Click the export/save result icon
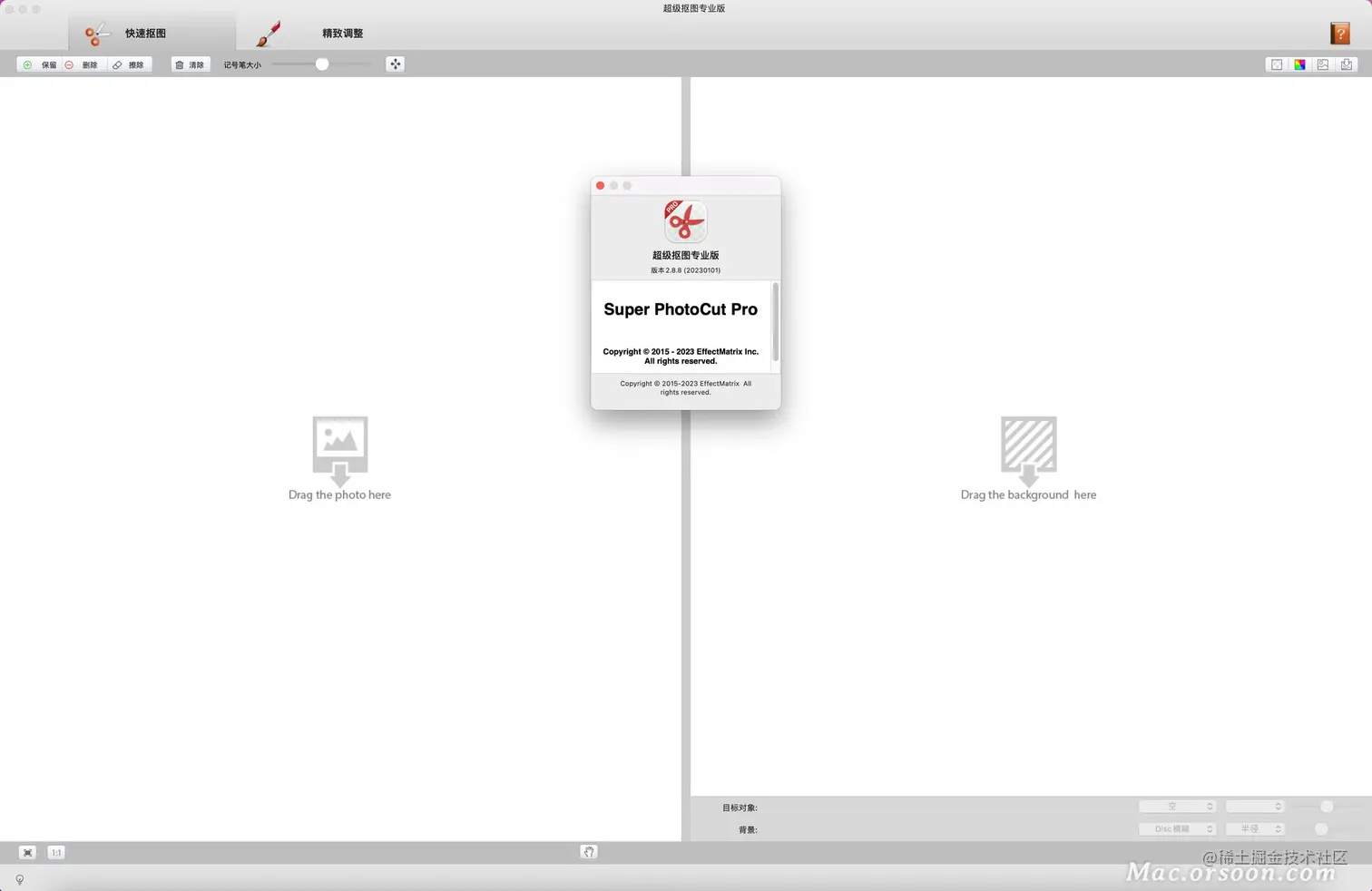The width and height of the screenshot is (1372, 891). point(1347,64)
